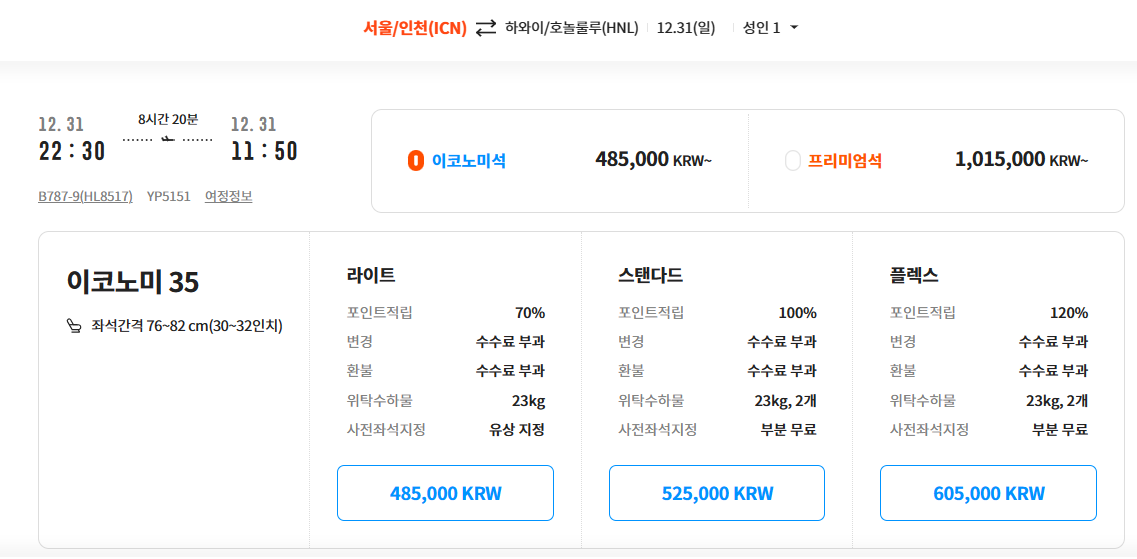Click the 이코노미 35 heading
The height and width of the screenshot is (559, 1137).
[x=133, y=283]
